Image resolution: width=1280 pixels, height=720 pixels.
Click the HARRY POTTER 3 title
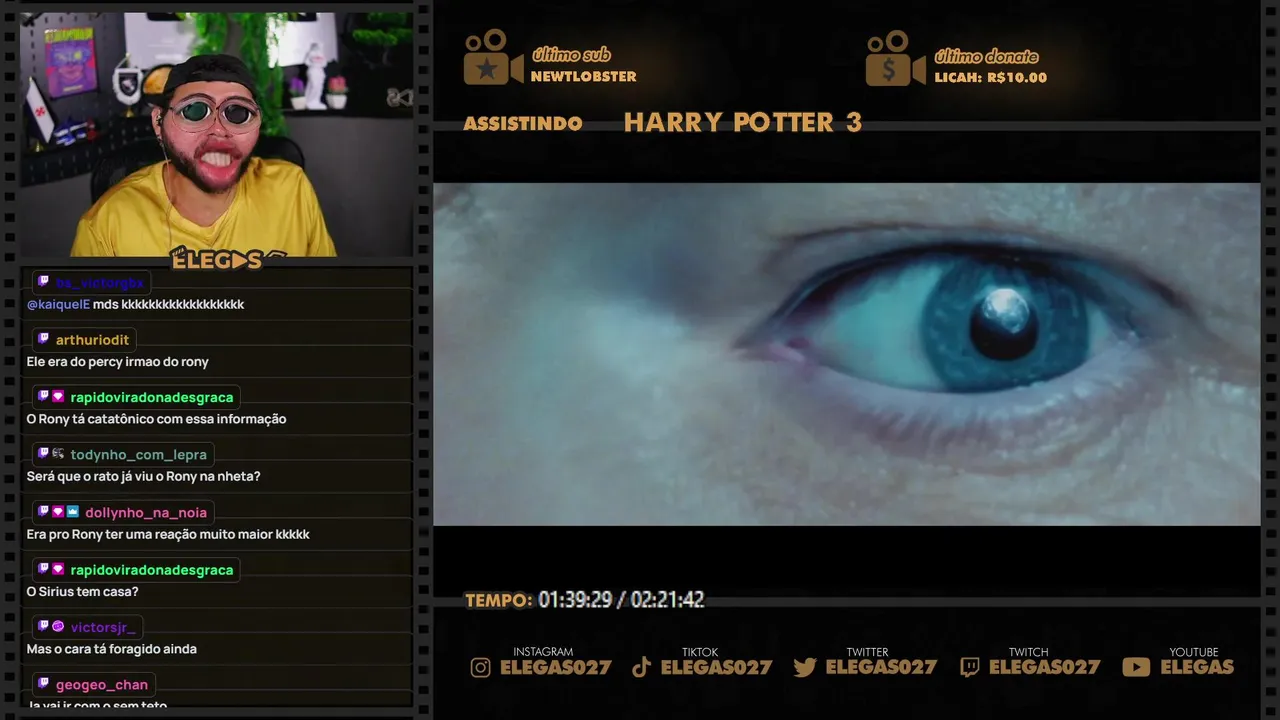[743, 122]
